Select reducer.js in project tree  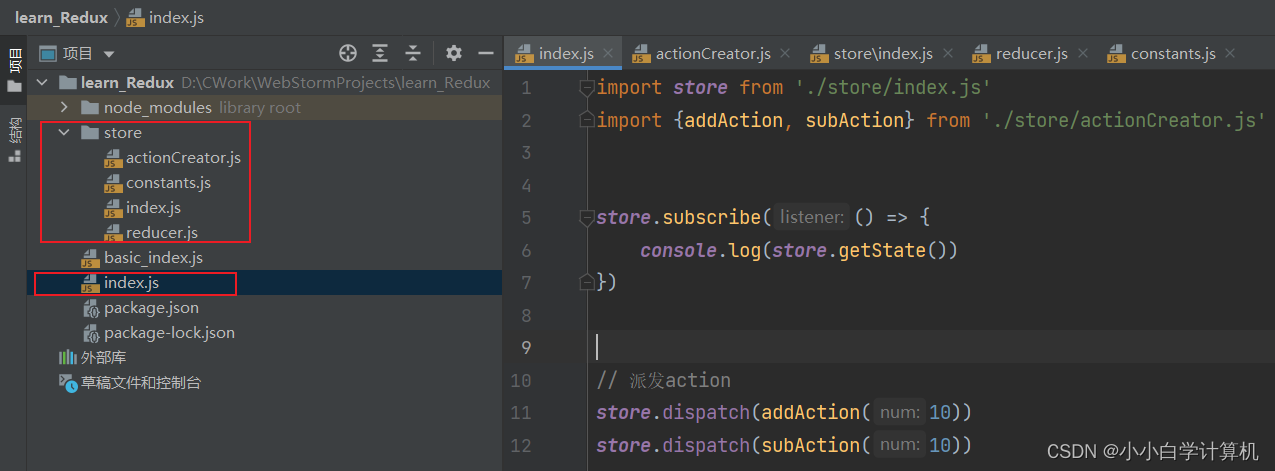(162, 232)
